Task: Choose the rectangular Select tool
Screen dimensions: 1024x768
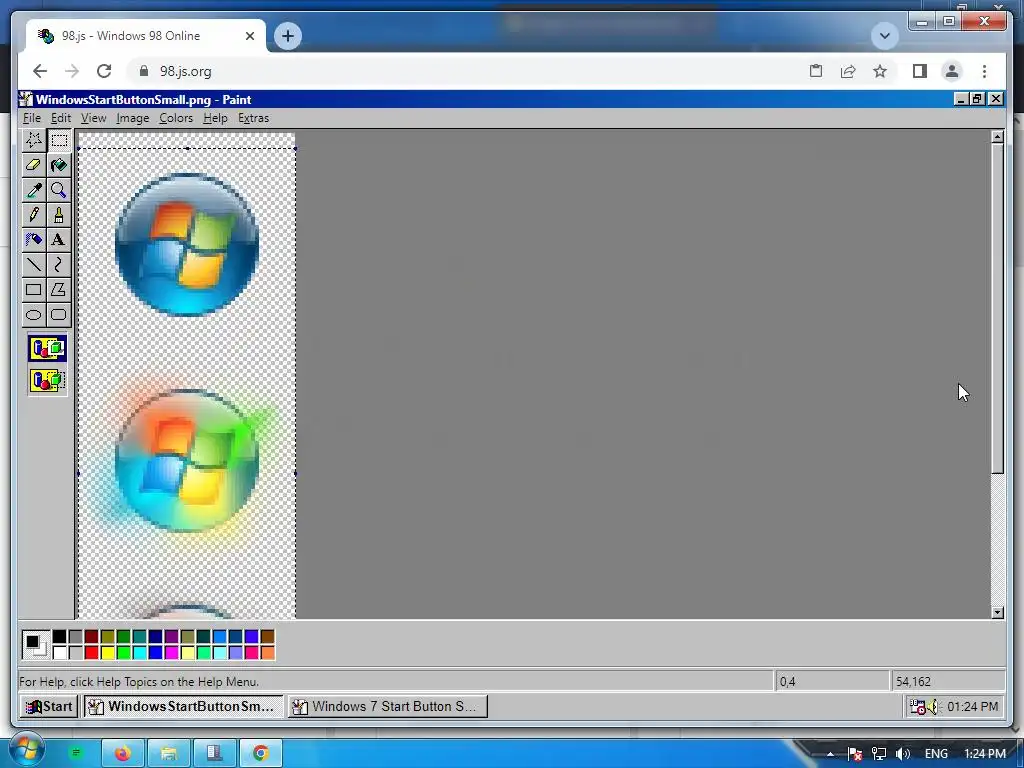Action: point(59,140)
